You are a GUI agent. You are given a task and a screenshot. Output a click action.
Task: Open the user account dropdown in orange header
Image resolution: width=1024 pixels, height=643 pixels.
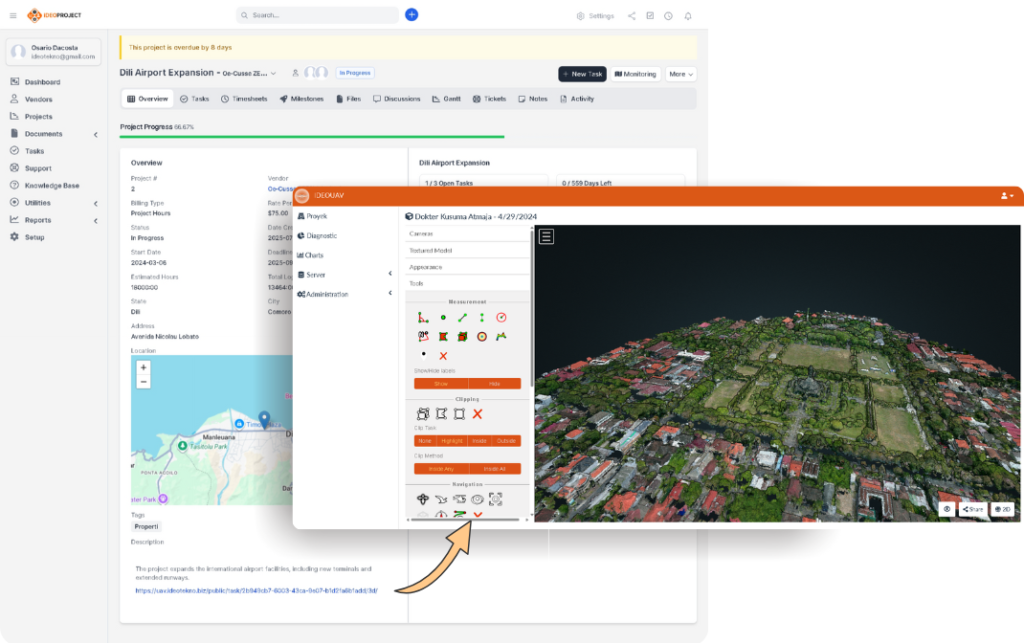1007,196
